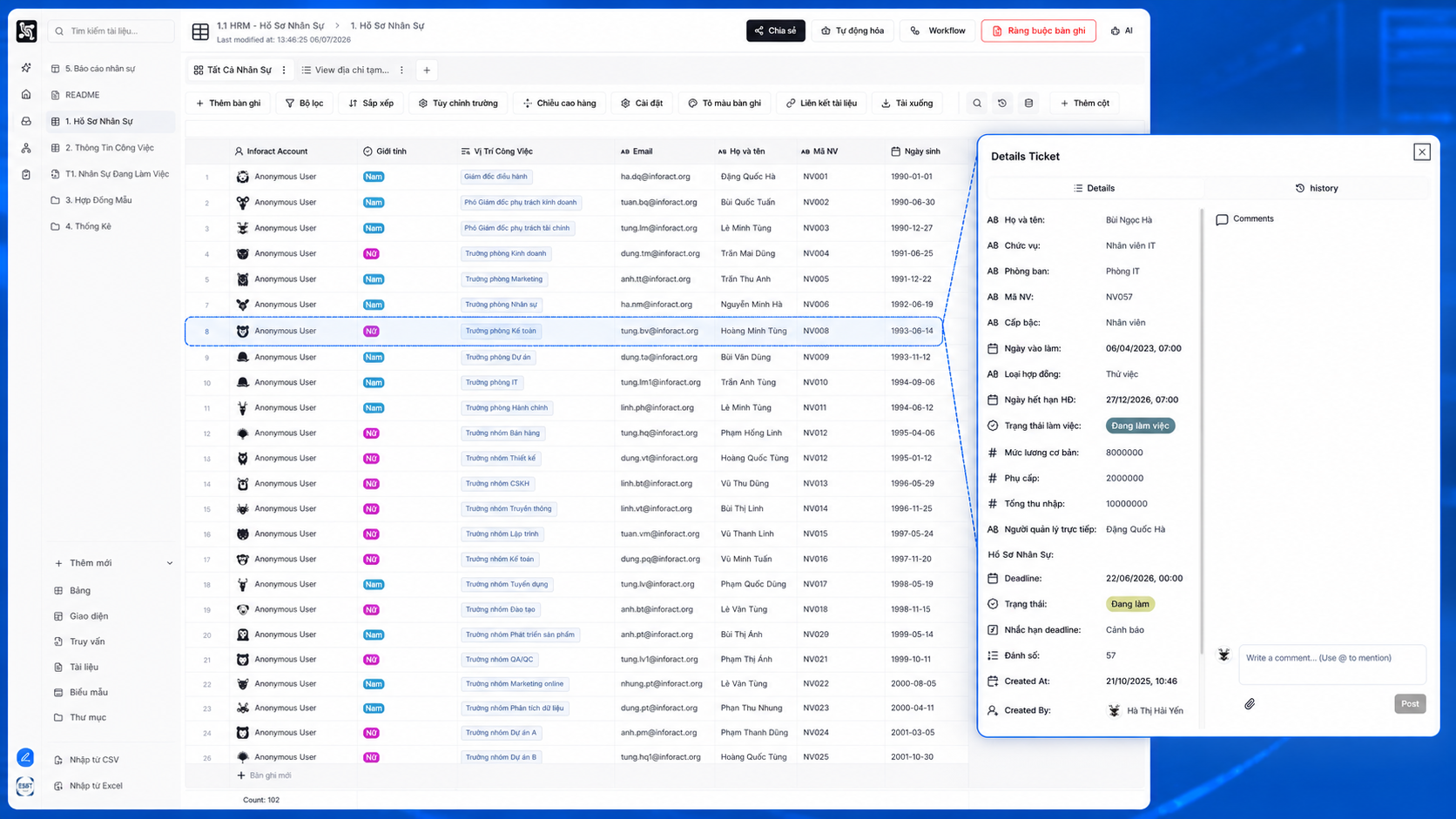This screenshot has width=1456, height=819.
Task: Click the database stack icon in toolbar
Action: pyautogui.click(x=1028, y=103)
